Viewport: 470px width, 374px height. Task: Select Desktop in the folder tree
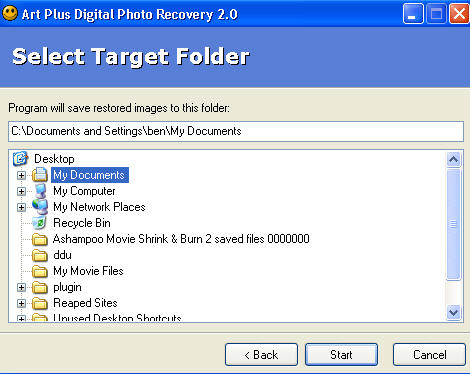point(54,159)
